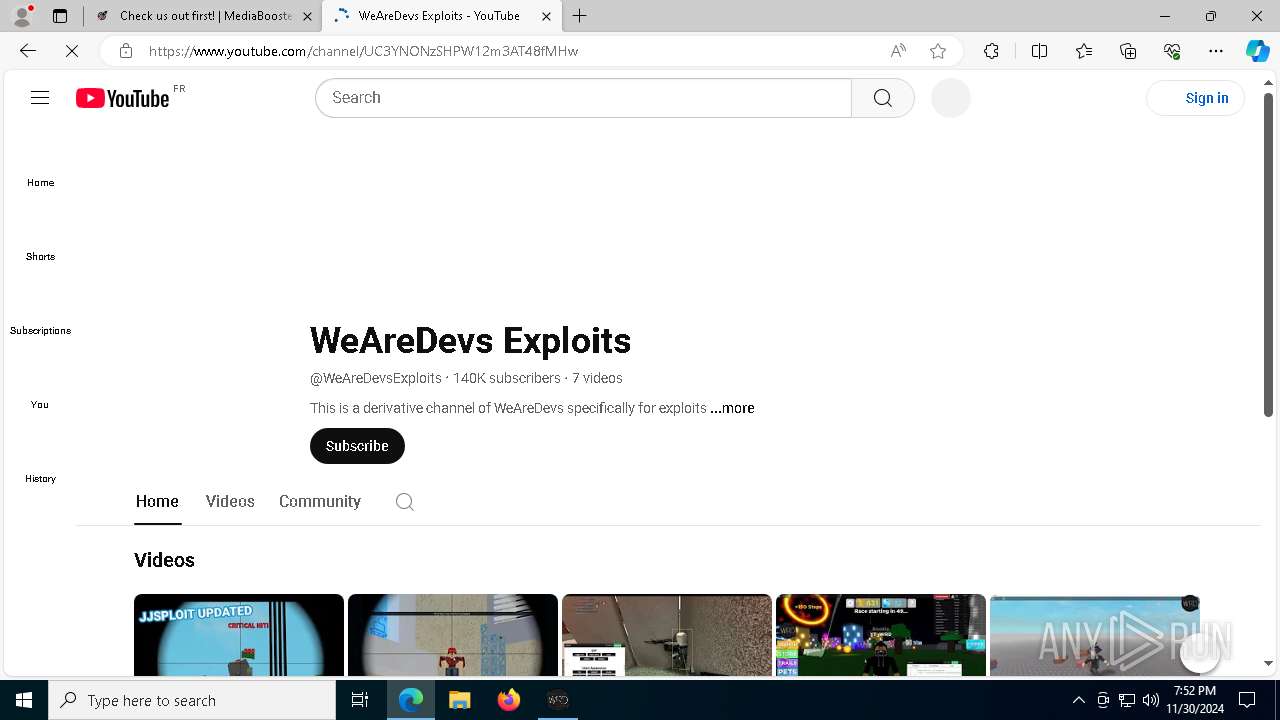Open File Explorer from taskbar
Viewport: 1280px width, 720px height.
pos(459,700)
